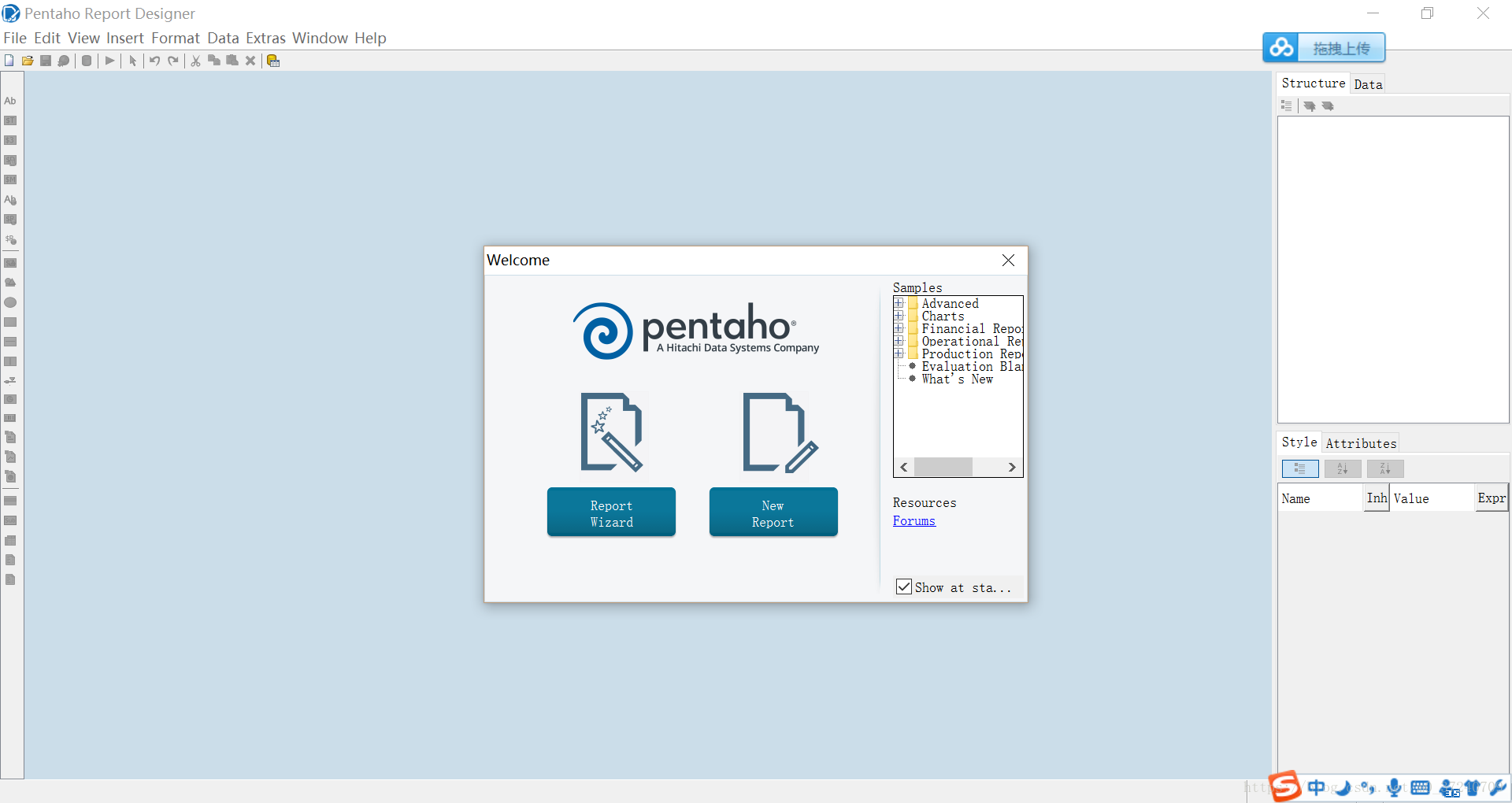Screen dimensions: 1512x803
Task: Click the blue cloud upload badge icon
Action: pos(1281,48)
